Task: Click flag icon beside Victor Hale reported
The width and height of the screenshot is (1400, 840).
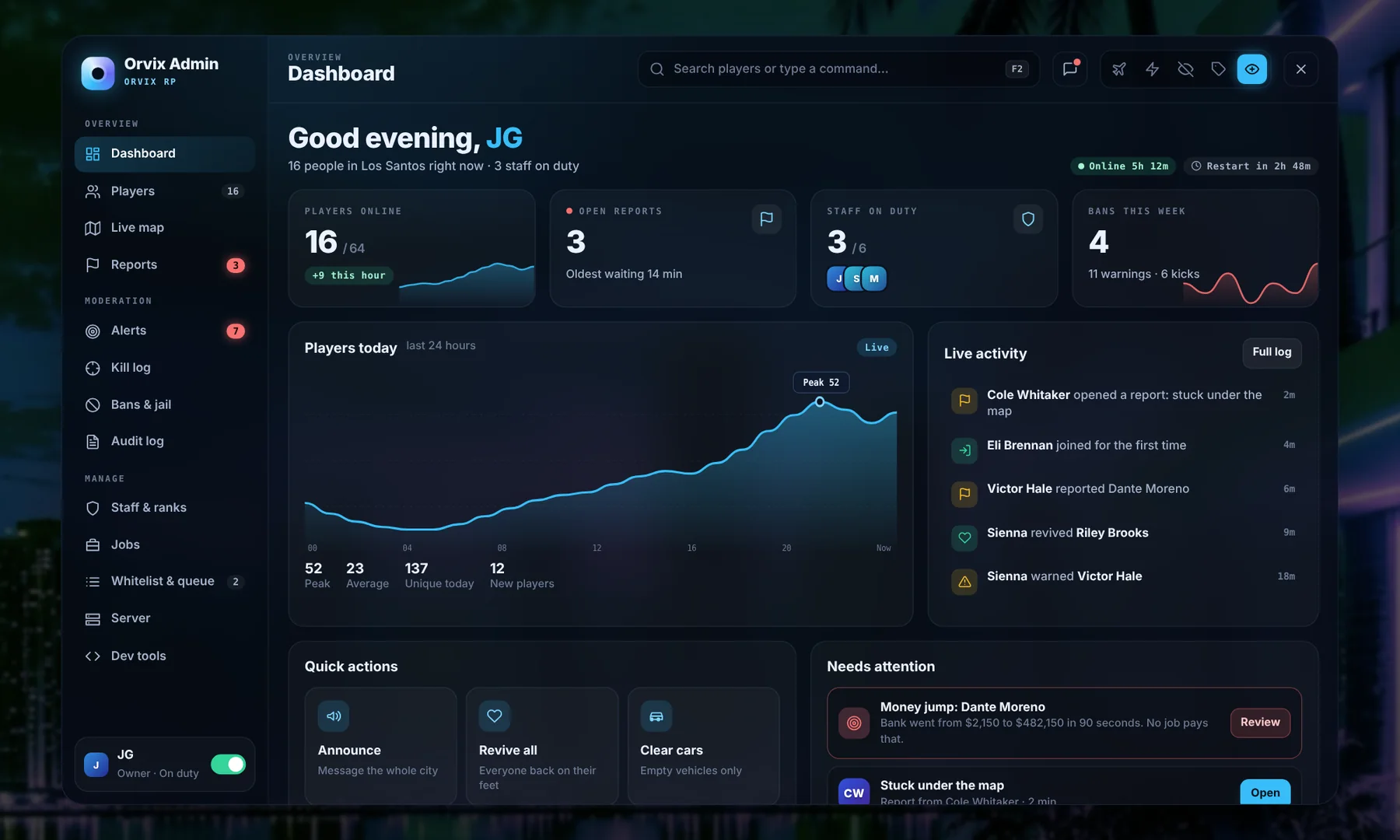Action: [964, 494]
